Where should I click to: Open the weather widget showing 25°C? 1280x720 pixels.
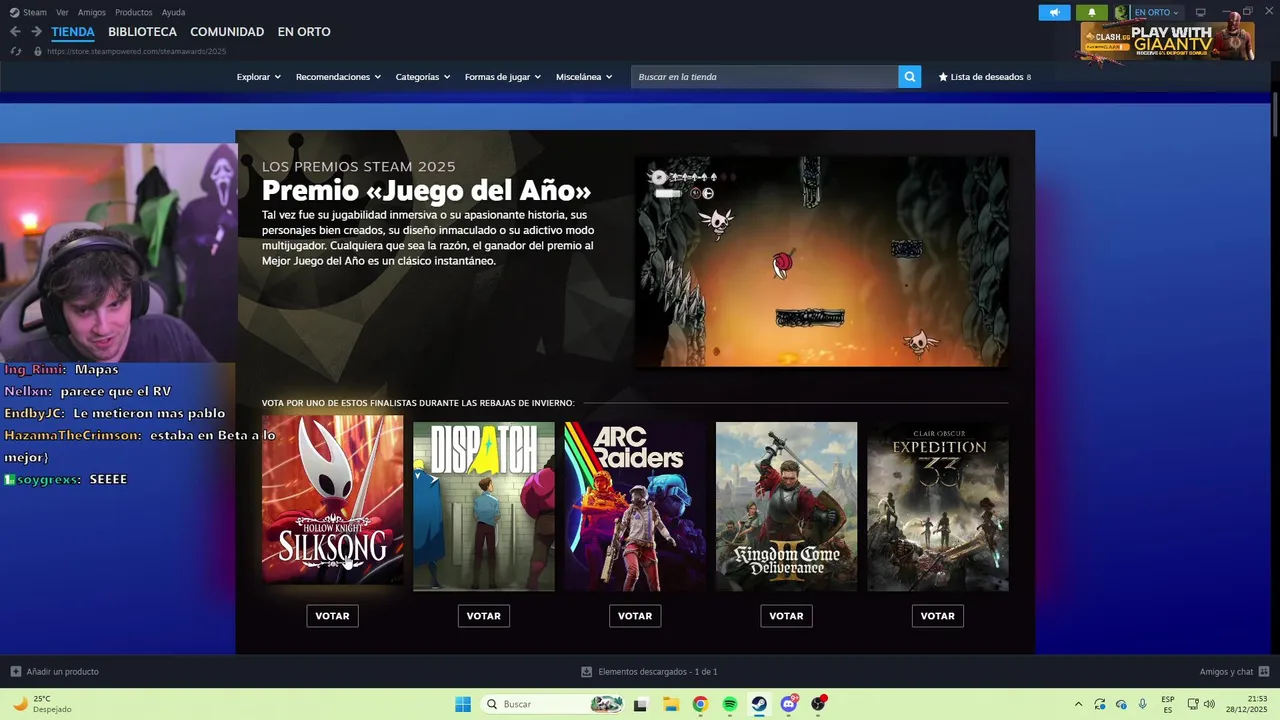(x=42, y=704)
